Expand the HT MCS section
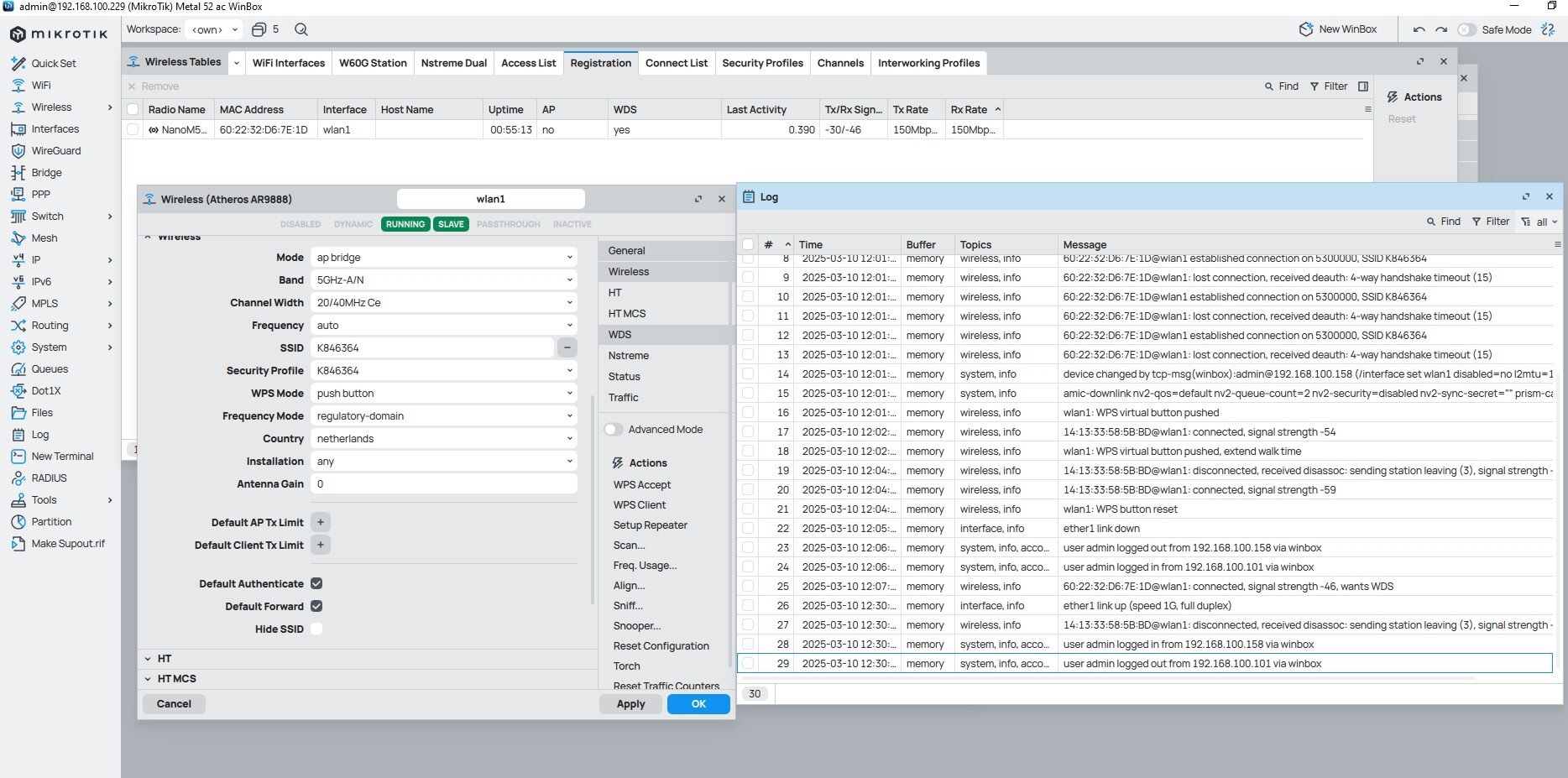This screenshot has width=1568, height=778. pyautogui.click(x=176, y=679)
